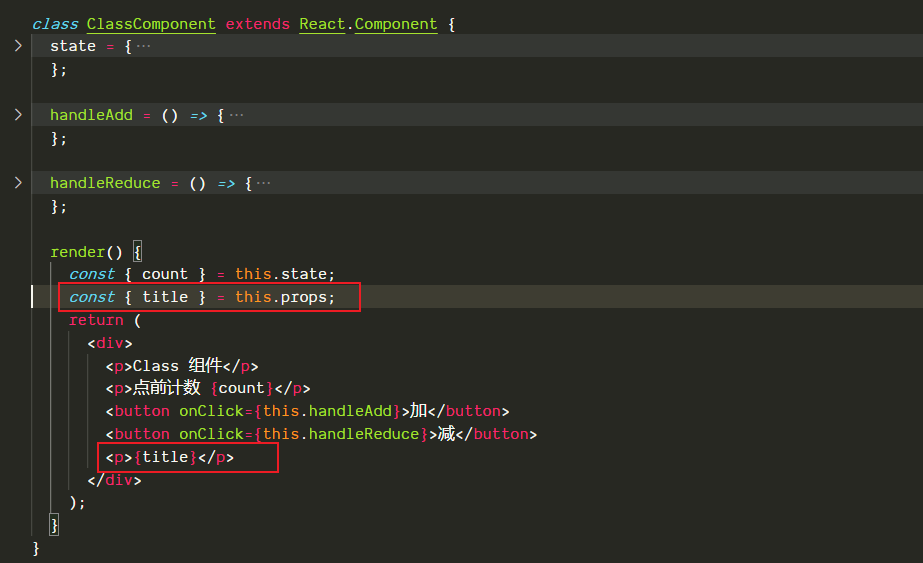Click the class keyword
This screenshot has height=563, width=923.
(55, 24)
